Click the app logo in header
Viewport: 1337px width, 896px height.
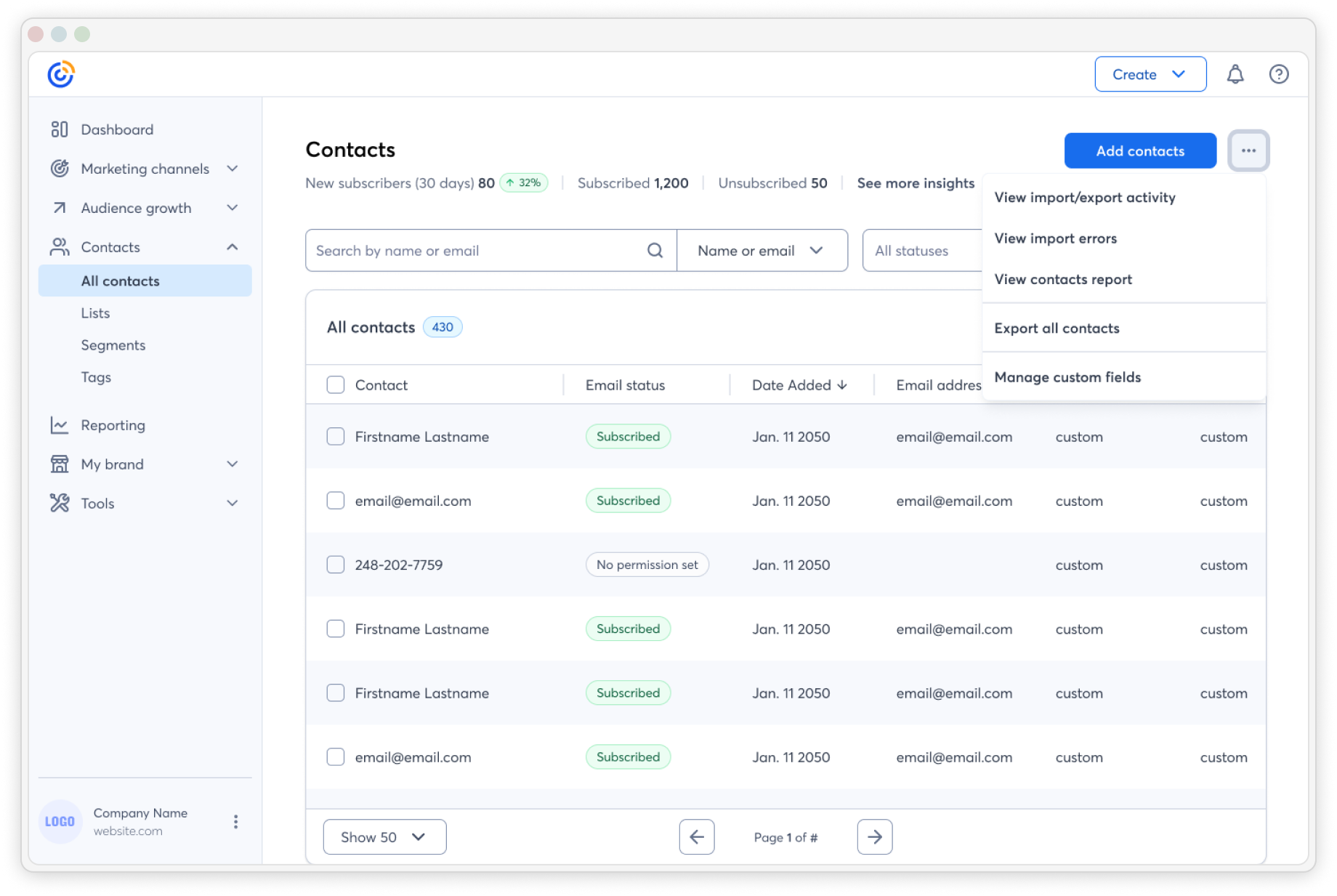61,74
